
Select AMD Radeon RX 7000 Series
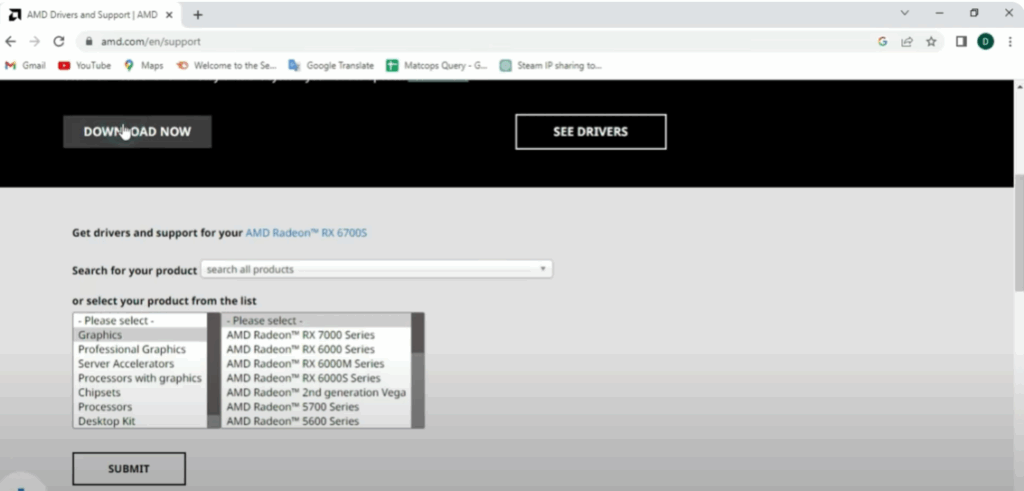point(317,335)
